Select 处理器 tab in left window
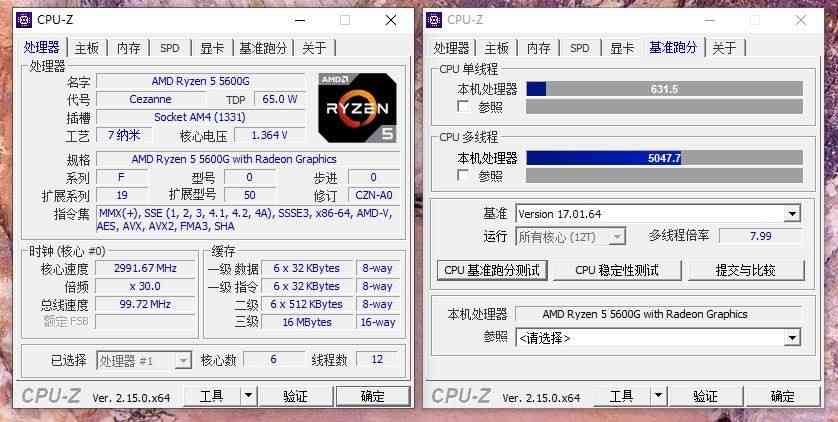This screenshot has height=422, width=838. (x=42, y=47)
